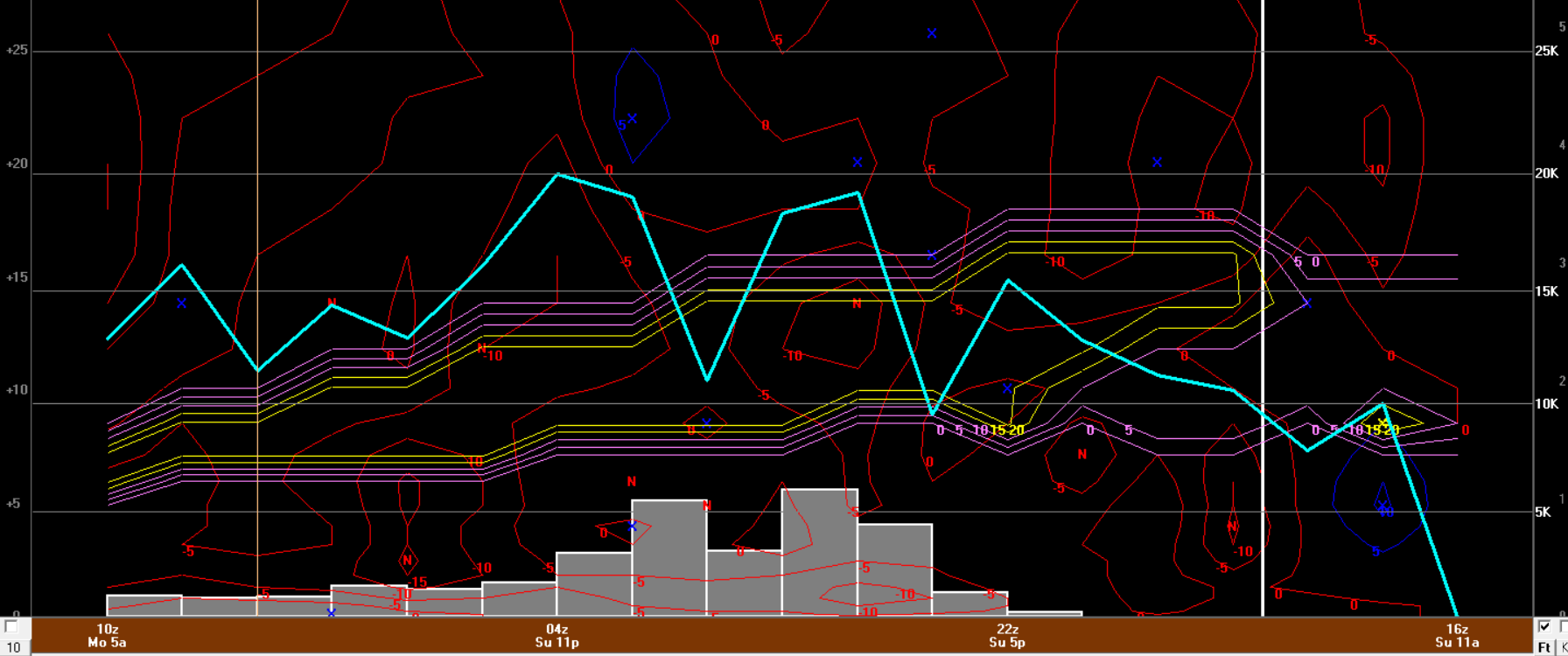Select the 04z Su 11p time label

556,636
